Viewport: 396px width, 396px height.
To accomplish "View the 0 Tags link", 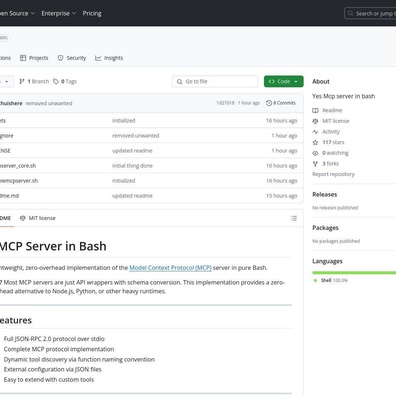I will click(x=65, y=81).
